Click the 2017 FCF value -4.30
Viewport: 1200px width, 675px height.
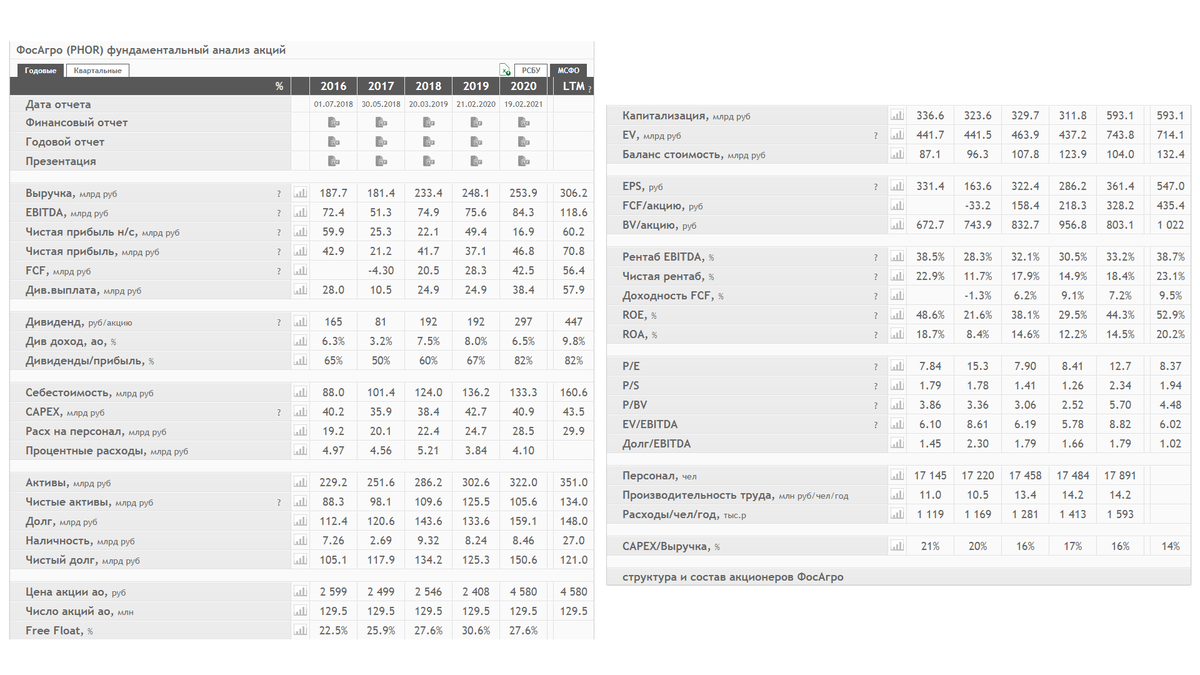coord(381,270)
